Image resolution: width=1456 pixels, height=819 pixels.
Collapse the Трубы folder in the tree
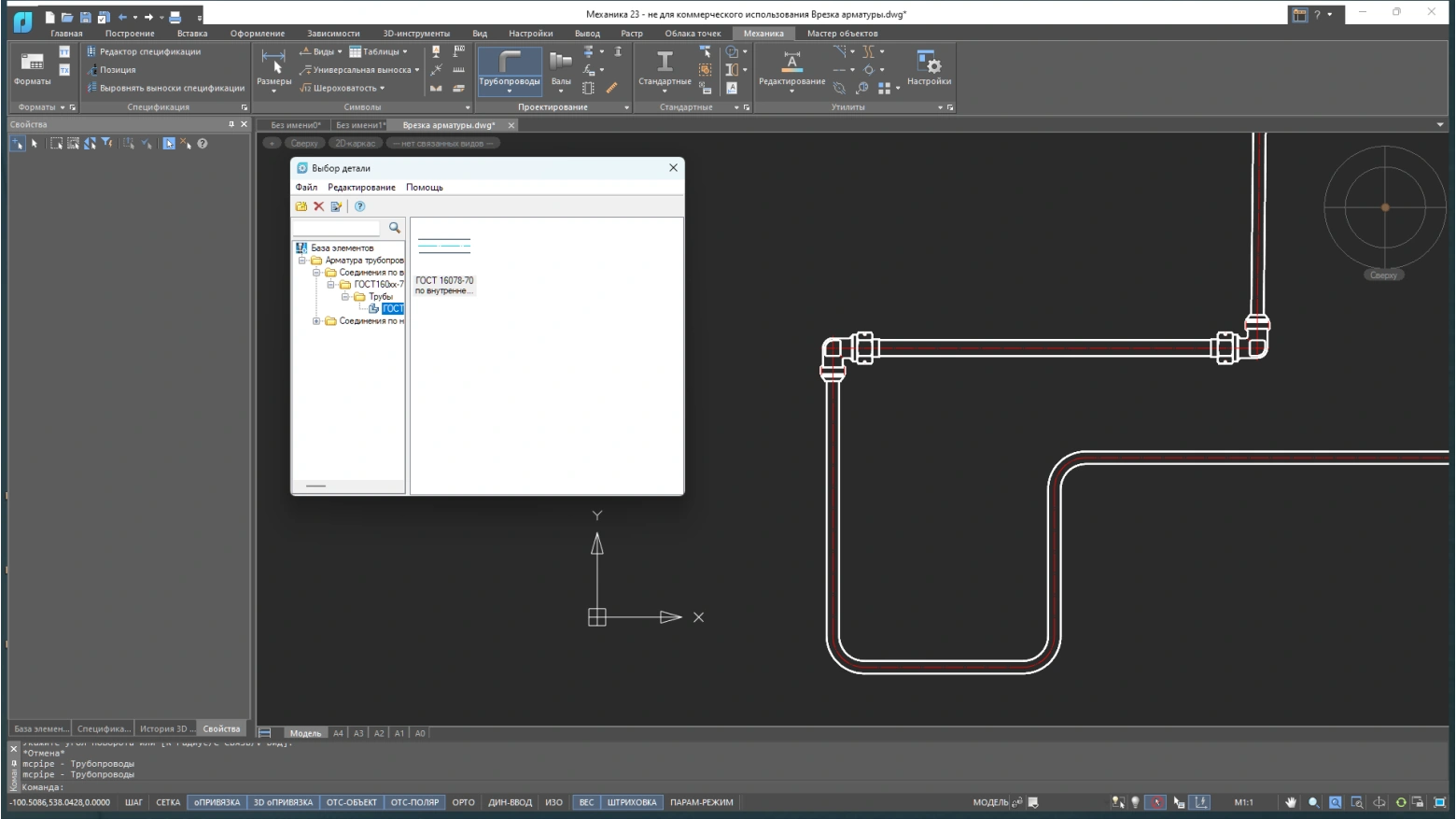[x=345, y=297]
